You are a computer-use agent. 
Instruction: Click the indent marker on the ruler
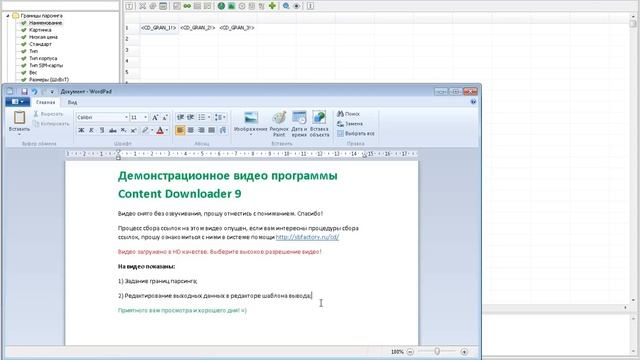click(x=118, y=155)
